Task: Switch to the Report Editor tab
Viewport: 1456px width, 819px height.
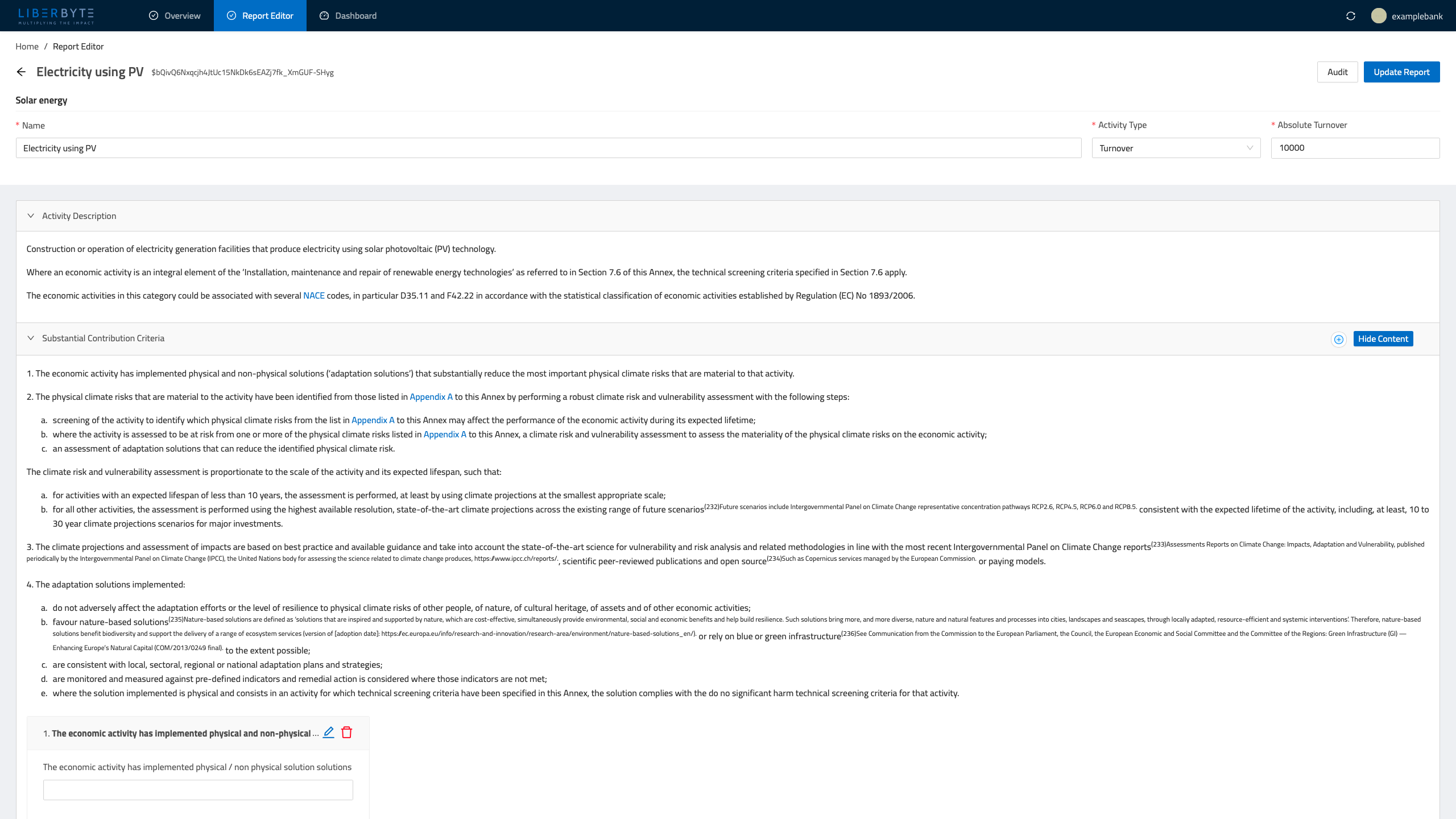Action: (260, 15)
